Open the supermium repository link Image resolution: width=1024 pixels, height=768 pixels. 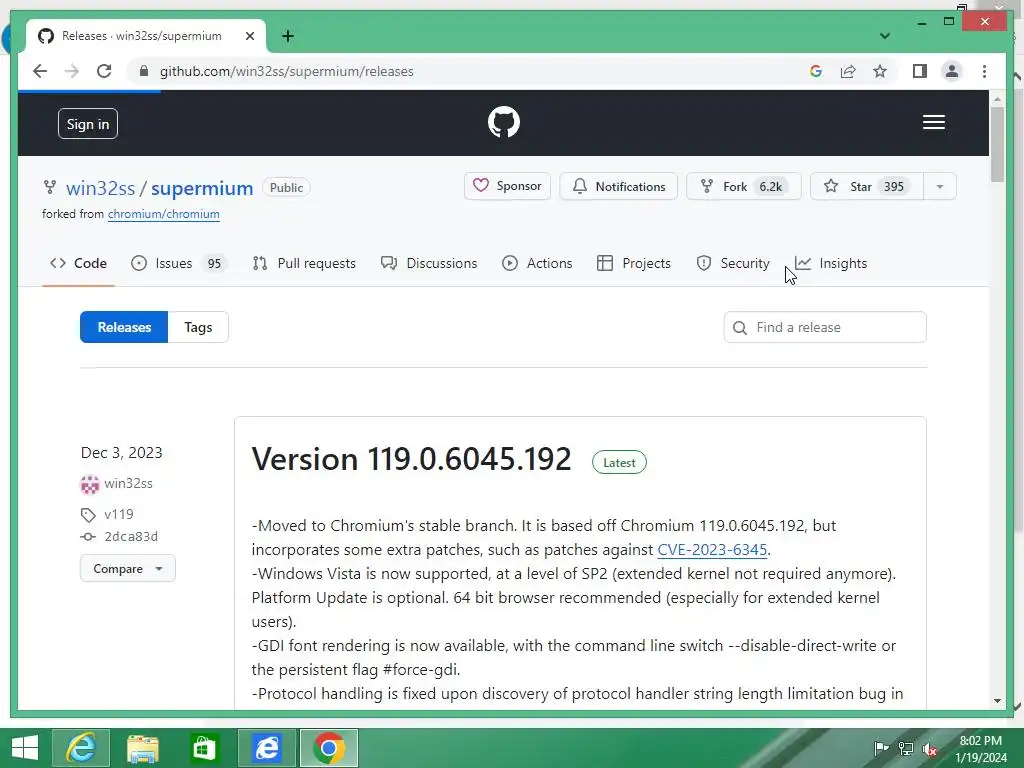(x=202, y=188)
